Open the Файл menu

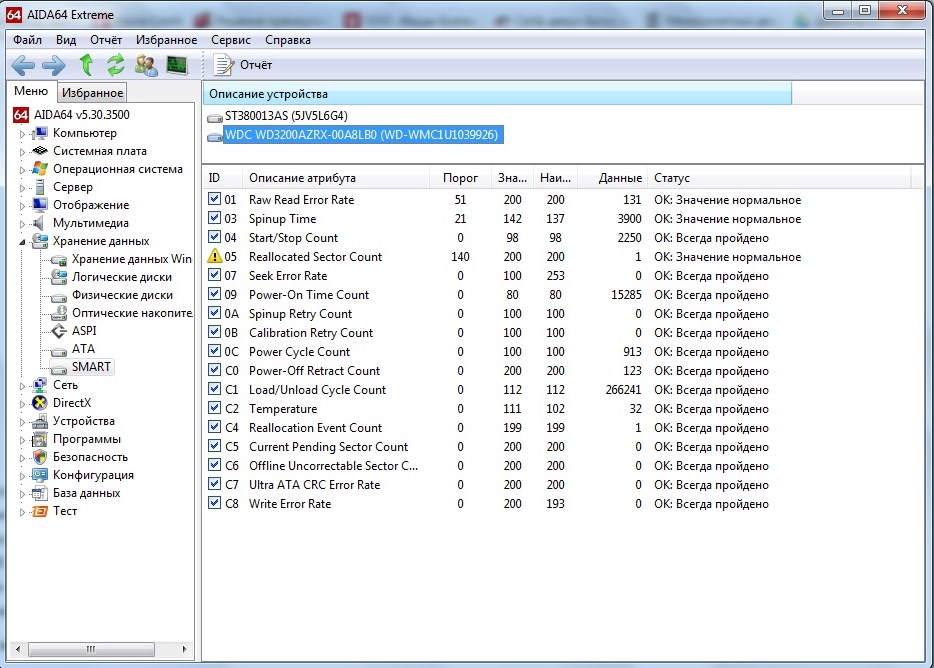click(x=27, y=40)
